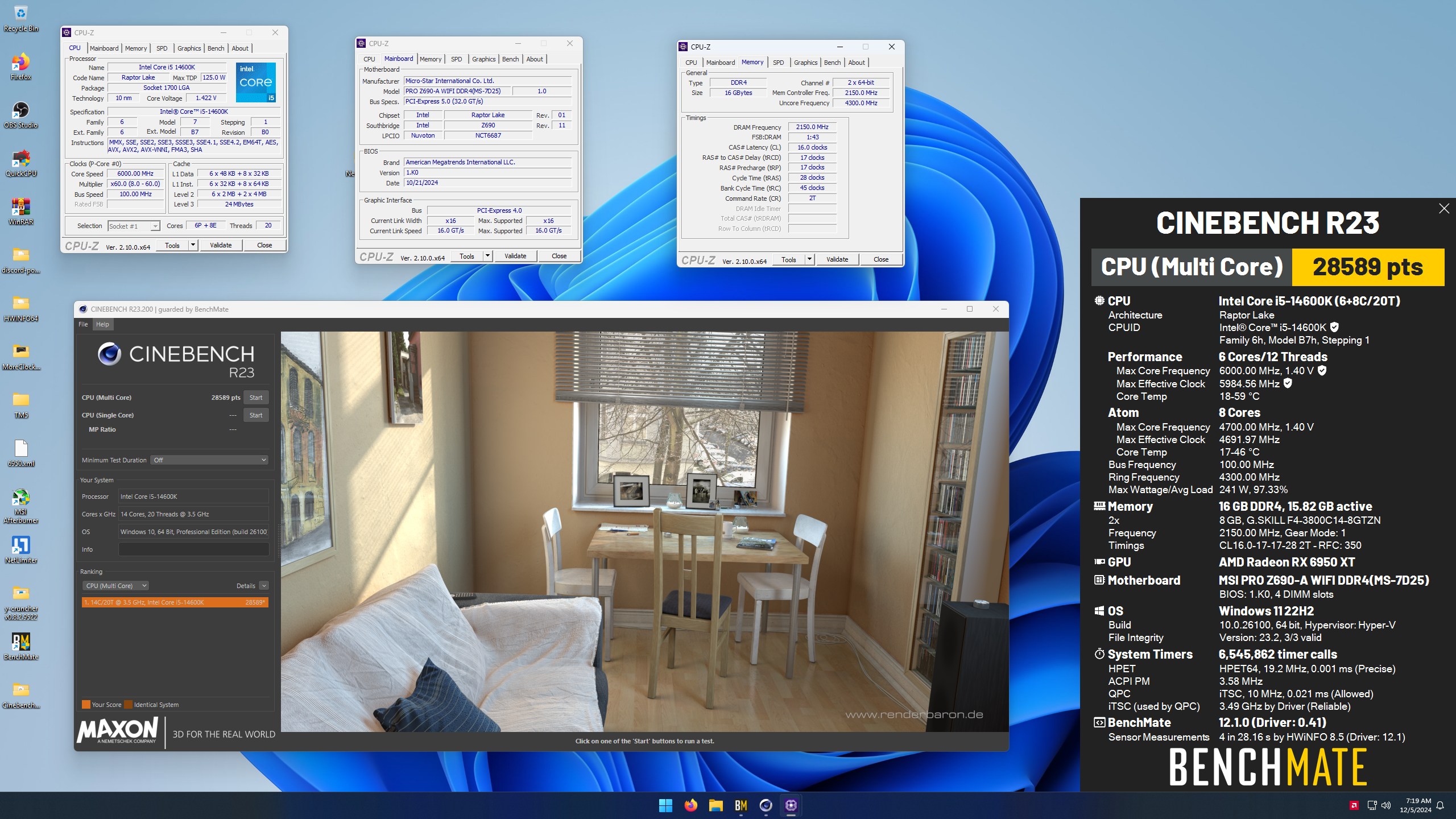Open Cinebench Help menu

[102, 324]
